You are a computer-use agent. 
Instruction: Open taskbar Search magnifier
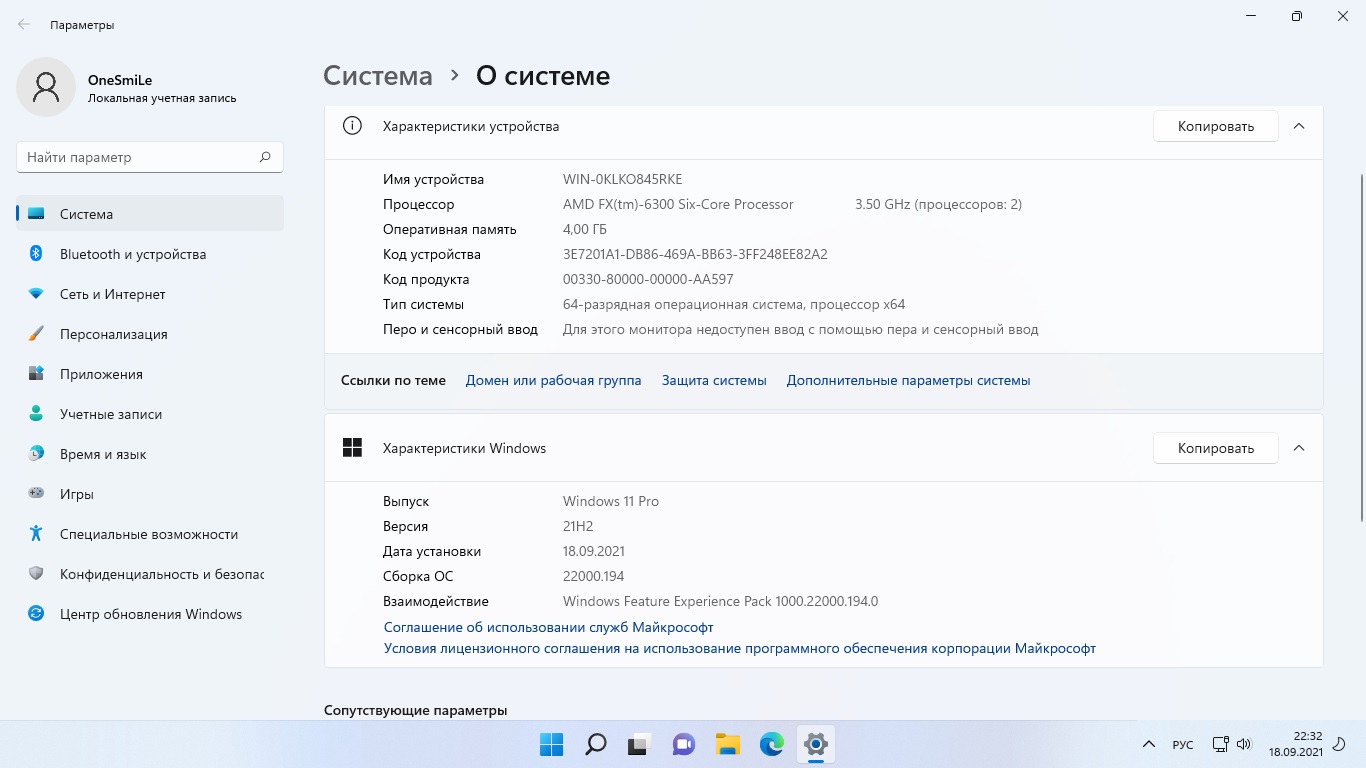pyautogui.click(x=596, y=744)
